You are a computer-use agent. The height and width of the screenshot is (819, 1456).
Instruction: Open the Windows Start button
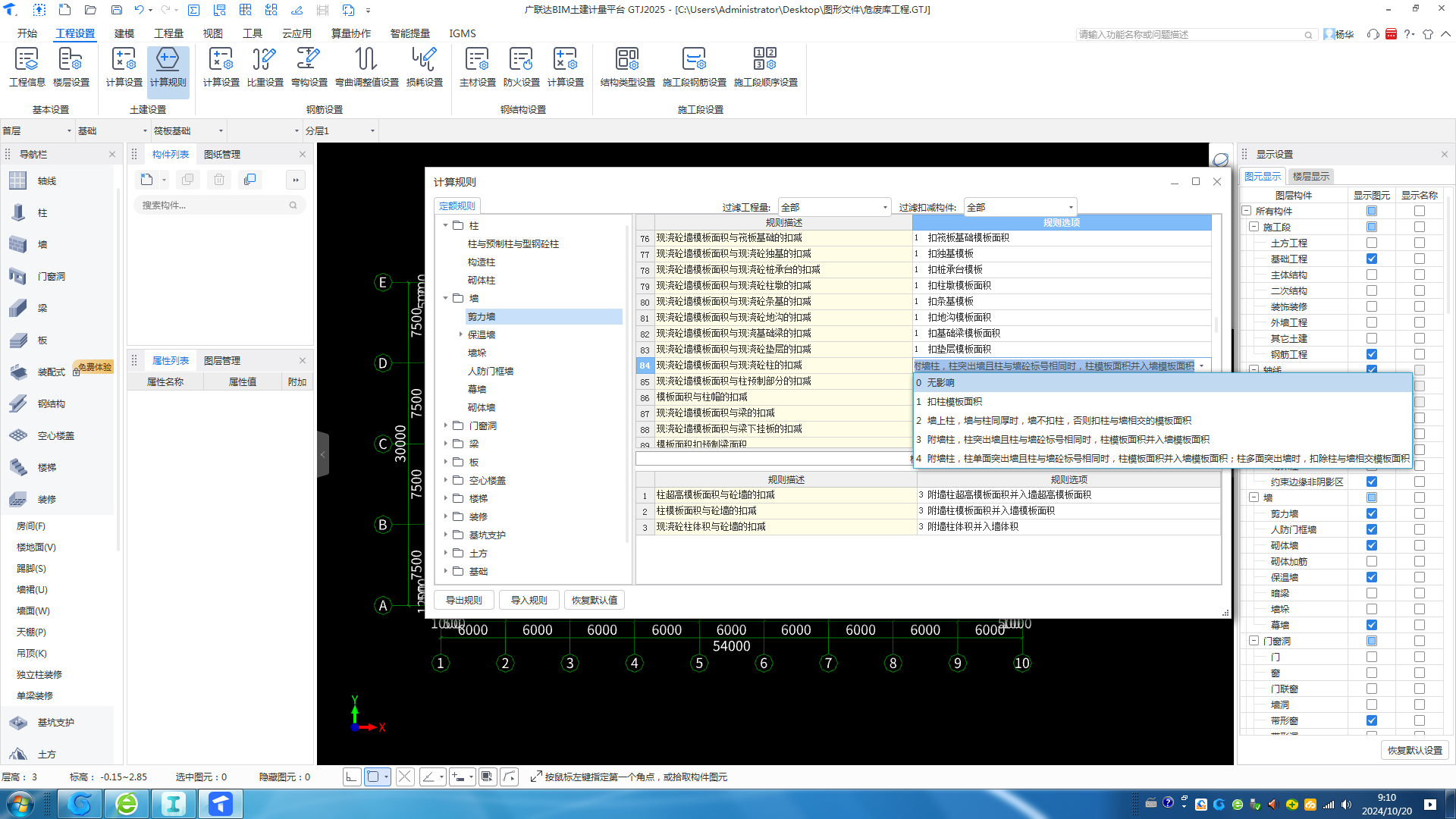tap(20, 804)
